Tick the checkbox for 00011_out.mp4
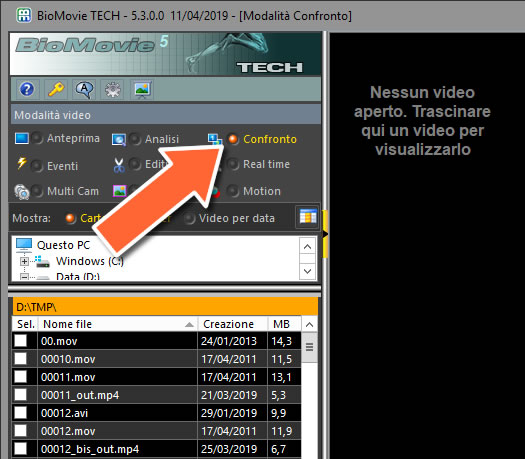Image resolution: width=525 pixels, height=459 pixels. (21, 395)
